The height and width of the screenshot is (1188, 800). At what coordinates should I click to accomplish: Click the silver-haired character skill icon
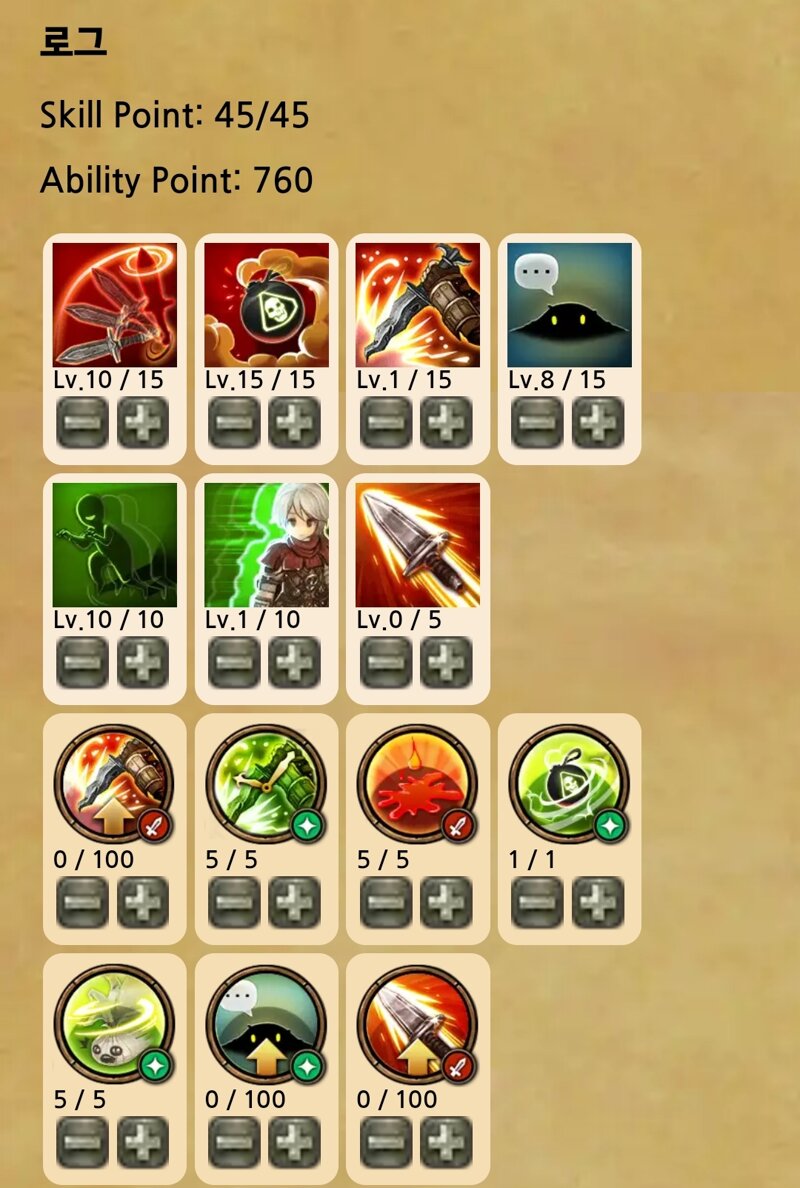[267, 545]
